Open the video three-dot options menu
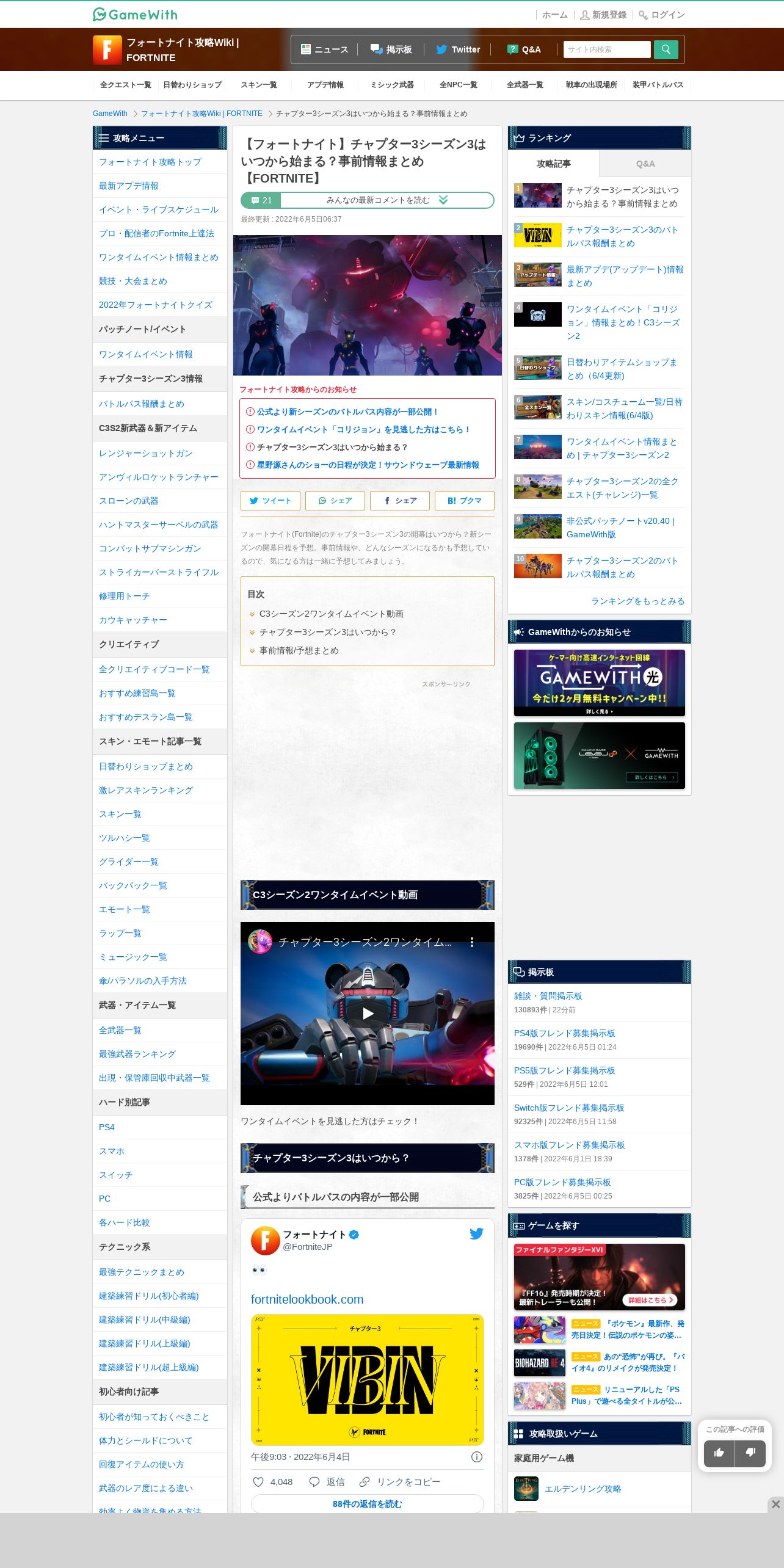Viewport: 784px width, 1568px height. (x=472, y=942)
